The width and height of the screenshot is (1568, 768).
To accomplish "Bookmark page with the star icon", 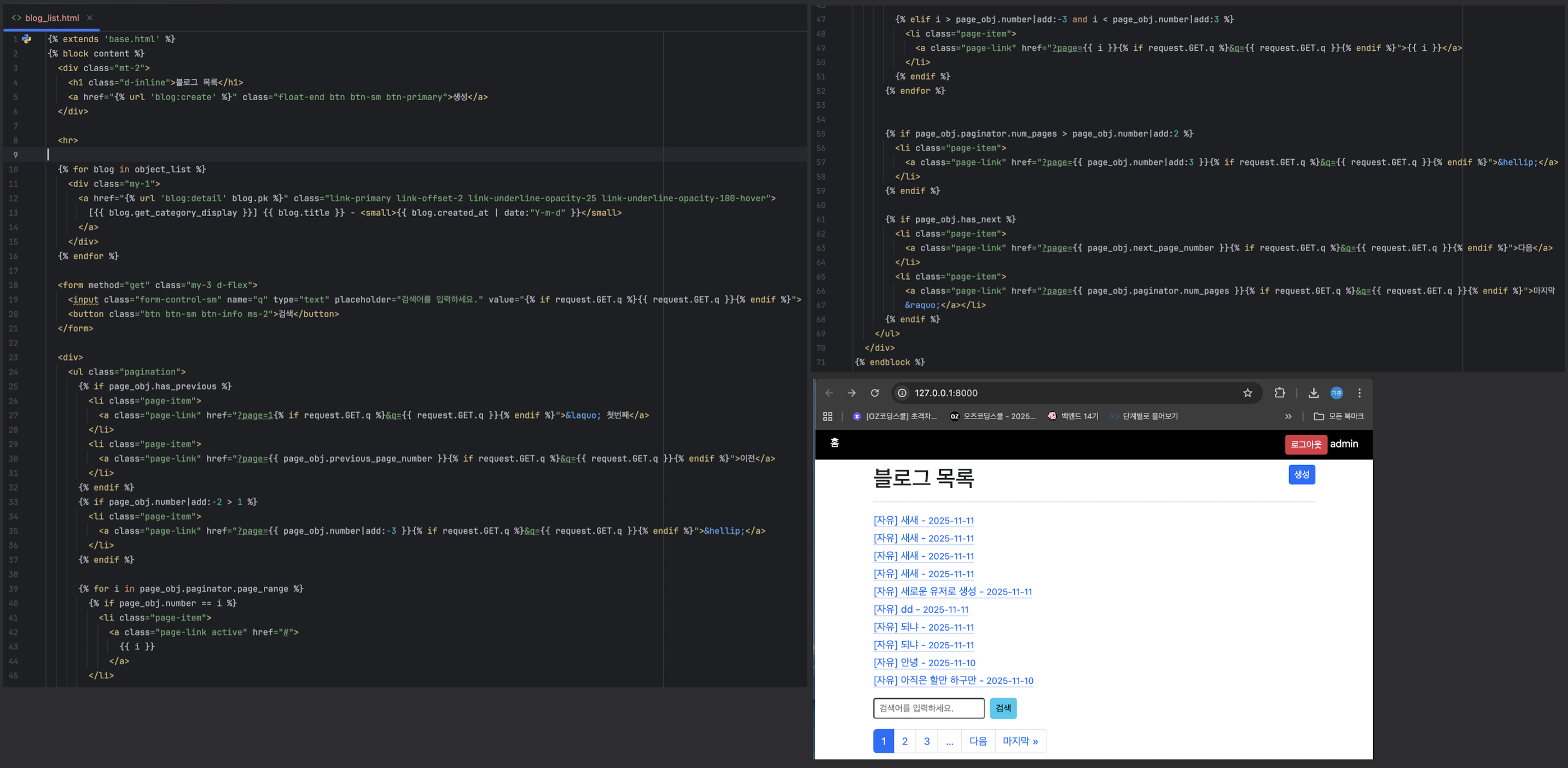I will coord(1247,393).
